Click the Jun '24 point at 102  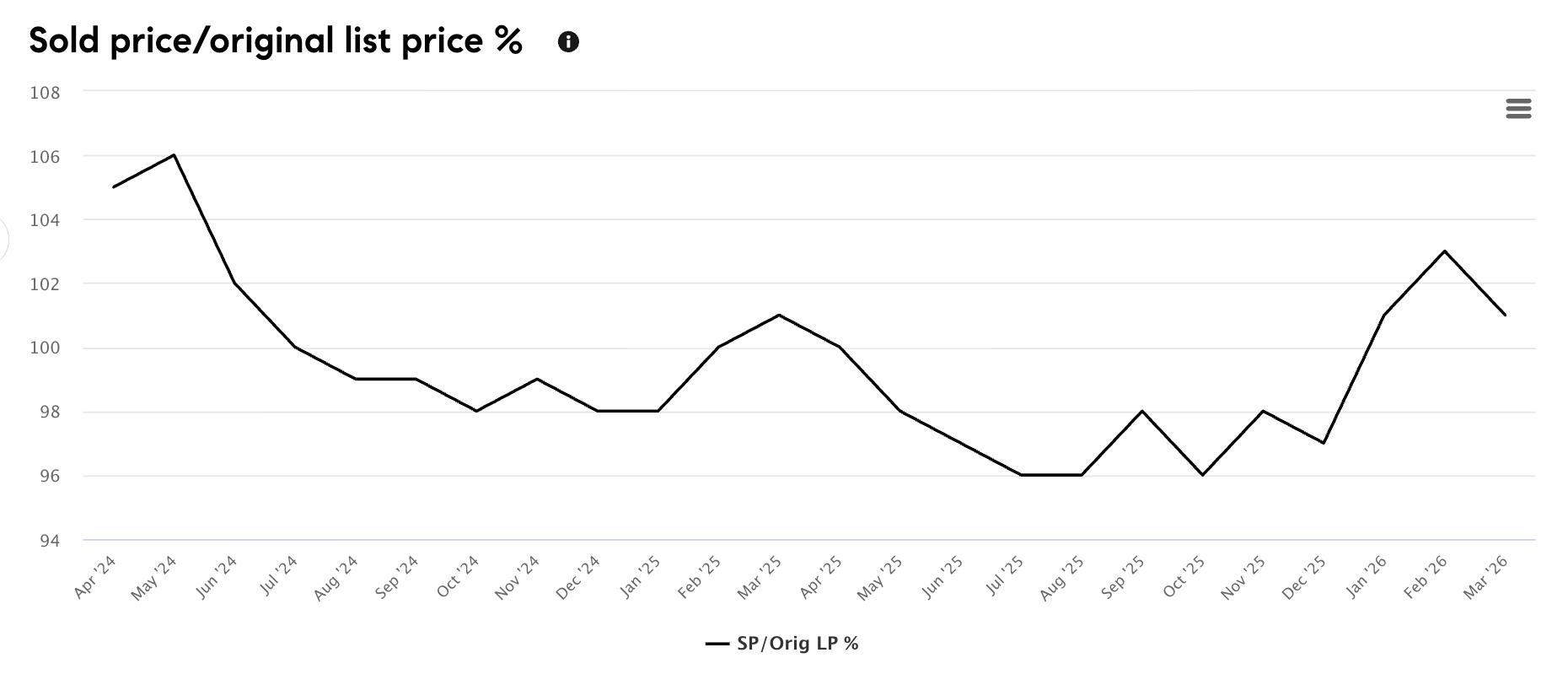[x=234, y=283]
